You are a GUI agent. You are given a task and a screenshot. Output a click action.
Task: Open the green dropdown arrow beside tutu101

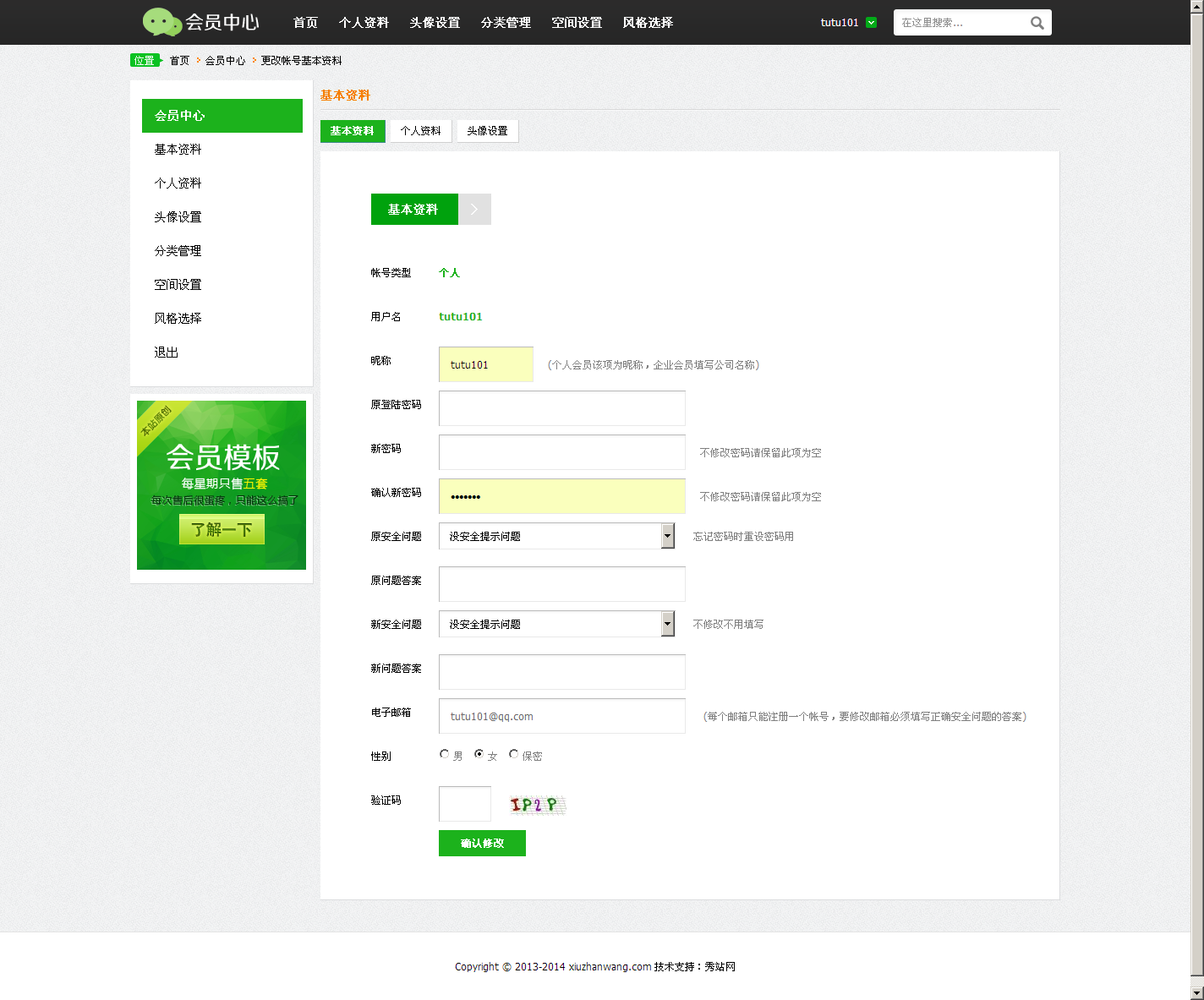872,23
